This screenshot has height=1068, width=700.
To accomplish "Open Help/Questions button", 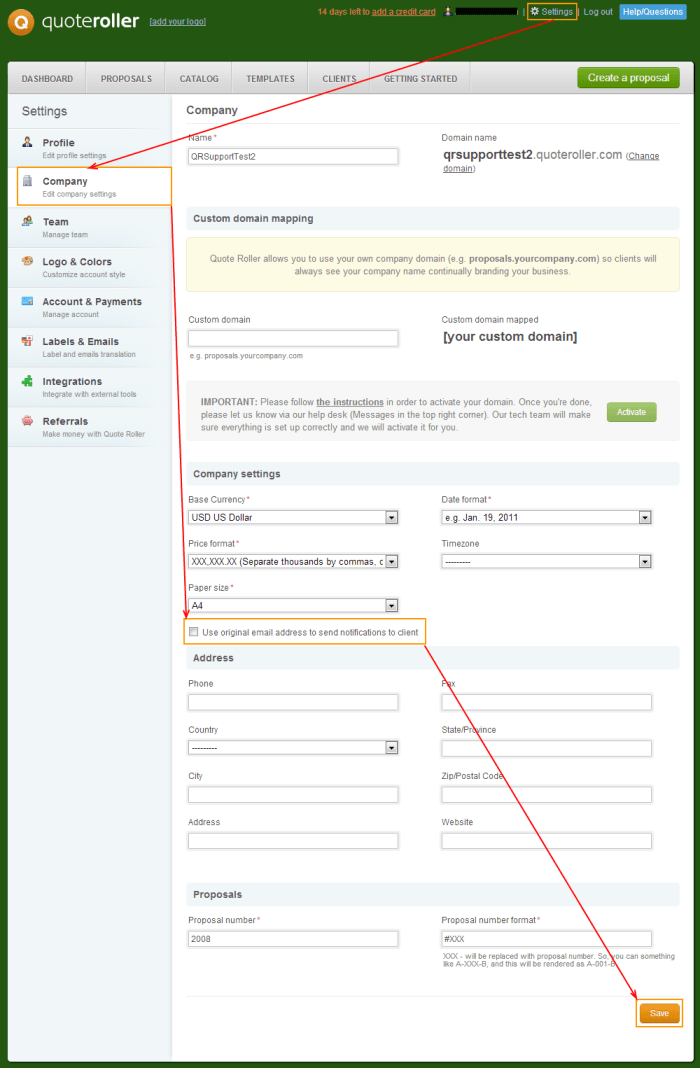I will pyautogui.click(x=652, y=12).
